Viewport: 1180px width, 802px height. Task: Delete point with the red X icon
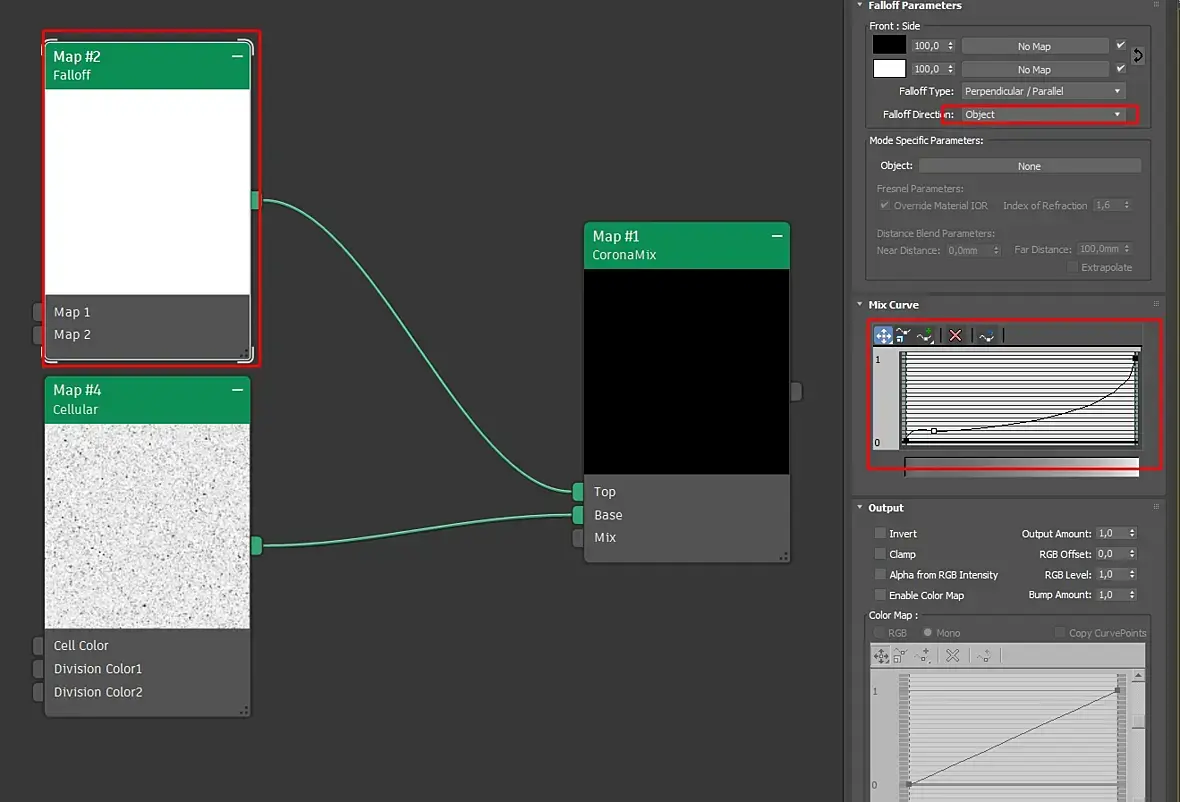pyautogui.click(x=955, y=336)
